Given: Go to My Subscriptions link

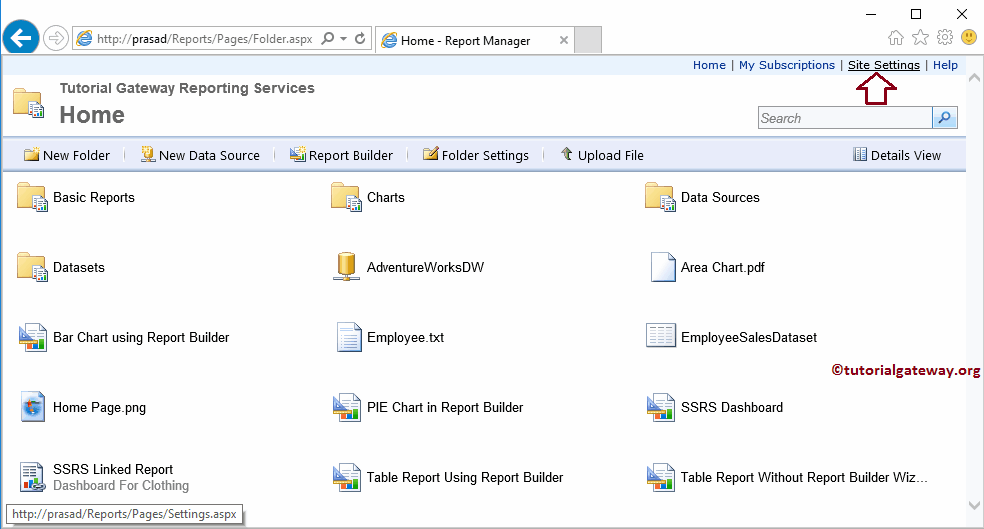Looking at the screenshot, I should (x=786, y=65).
